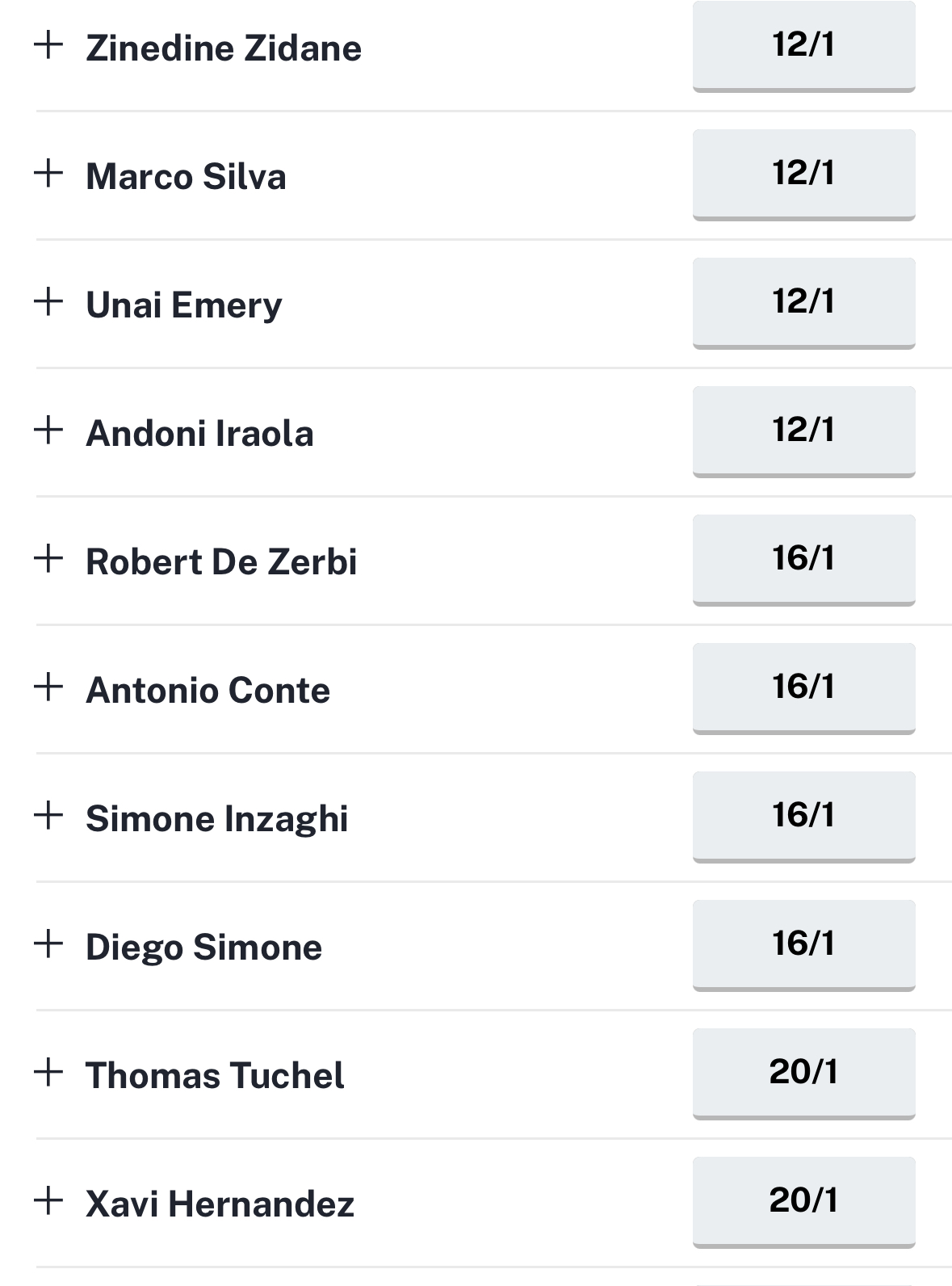Click the plus icon beside Unai Emery
This screenshot has height=1286, width=952.
point(48,301)
